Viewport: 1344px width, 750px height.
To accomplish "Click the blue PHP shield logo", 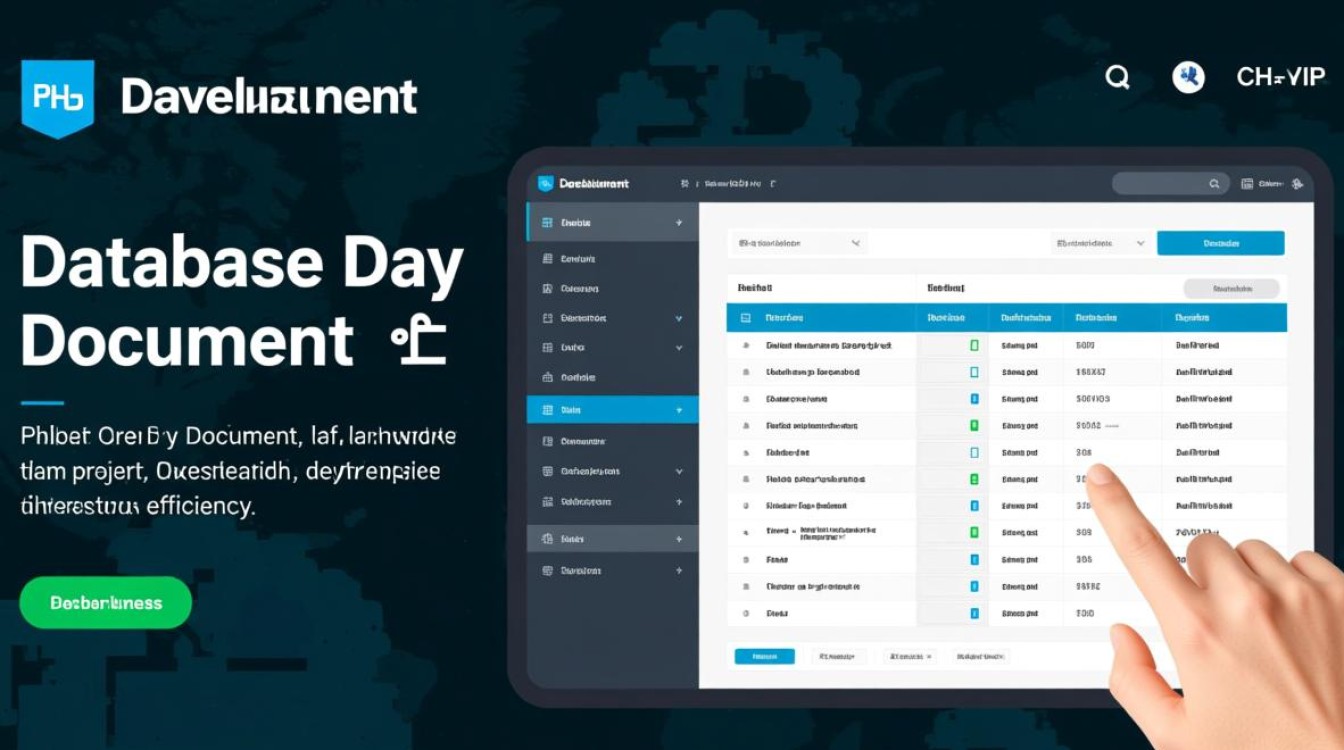I will coord(57,97).
